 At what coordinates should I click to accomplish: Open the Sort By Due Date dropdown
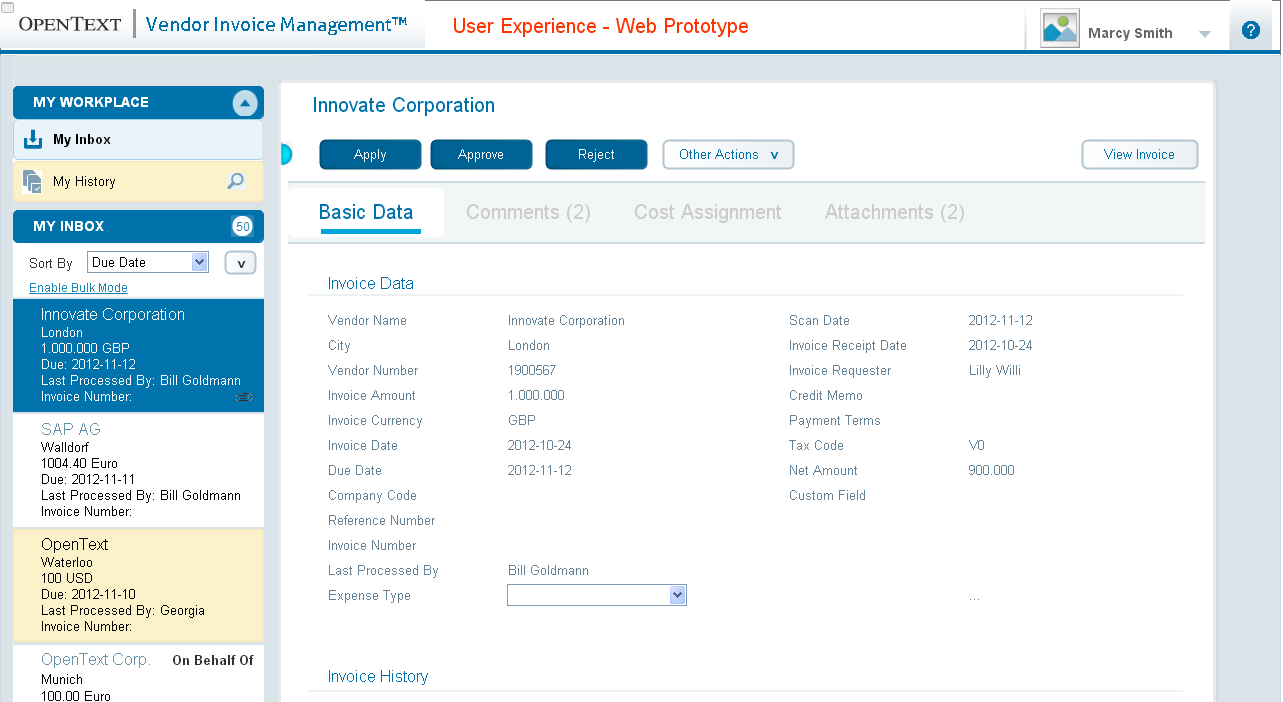click(148, 262)
